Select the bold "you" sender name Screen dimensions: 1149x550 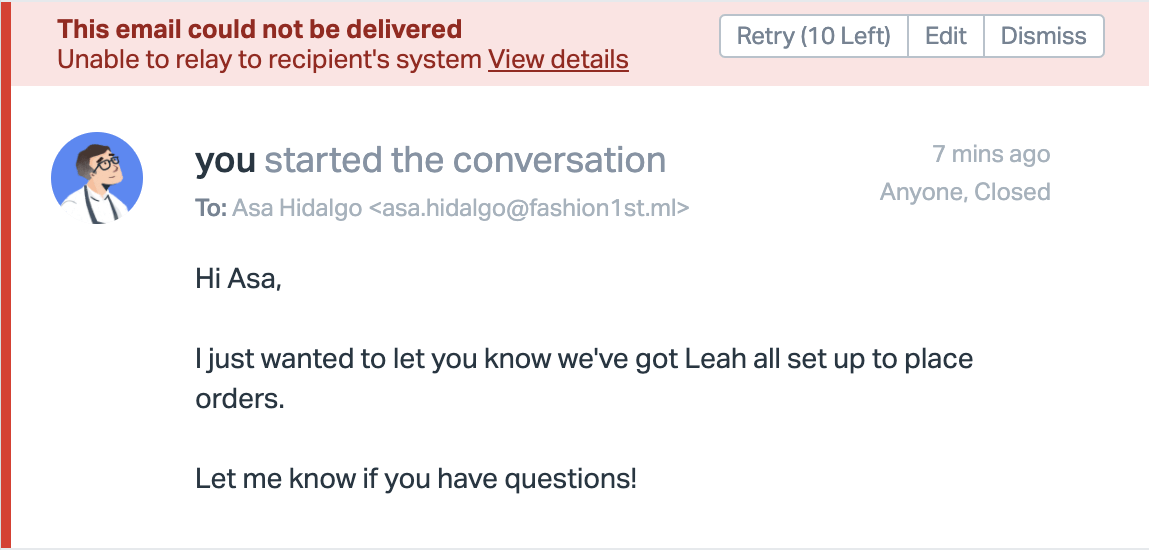coord(226,160)
